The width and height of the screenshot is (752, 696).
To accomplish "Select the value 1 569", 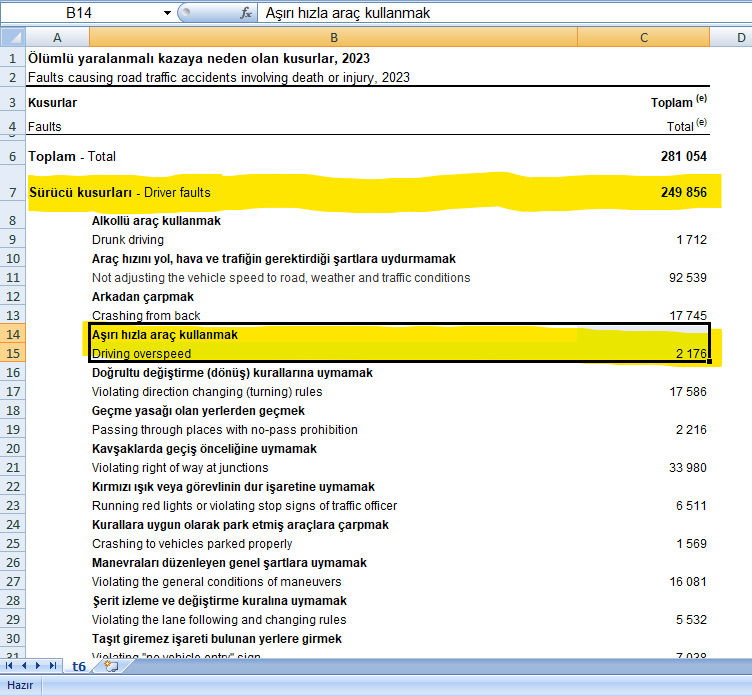I will tap(691, 543).
